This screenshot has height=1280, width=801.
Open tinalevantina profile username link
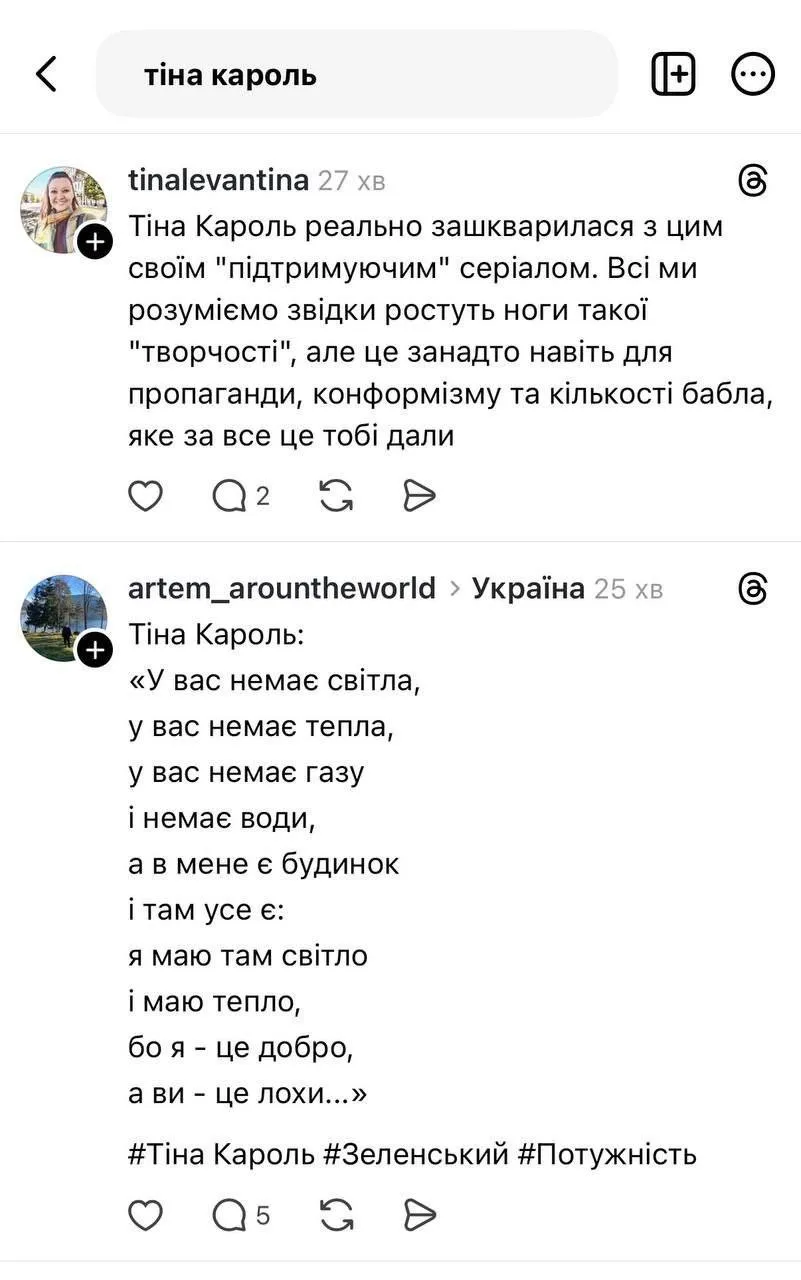(218, 180)
